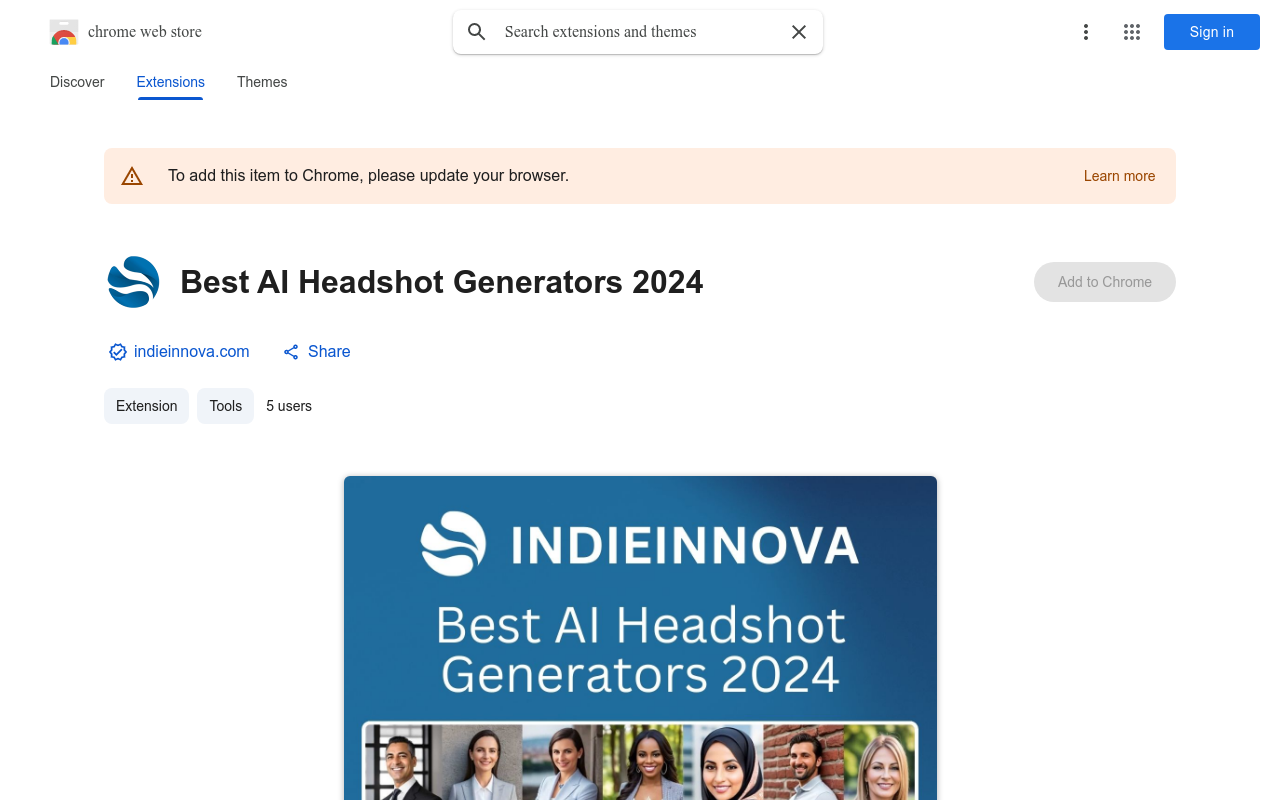1280x800 pixels.
Task: Click the chrome web store title text
Action: (x=145, y=32)
